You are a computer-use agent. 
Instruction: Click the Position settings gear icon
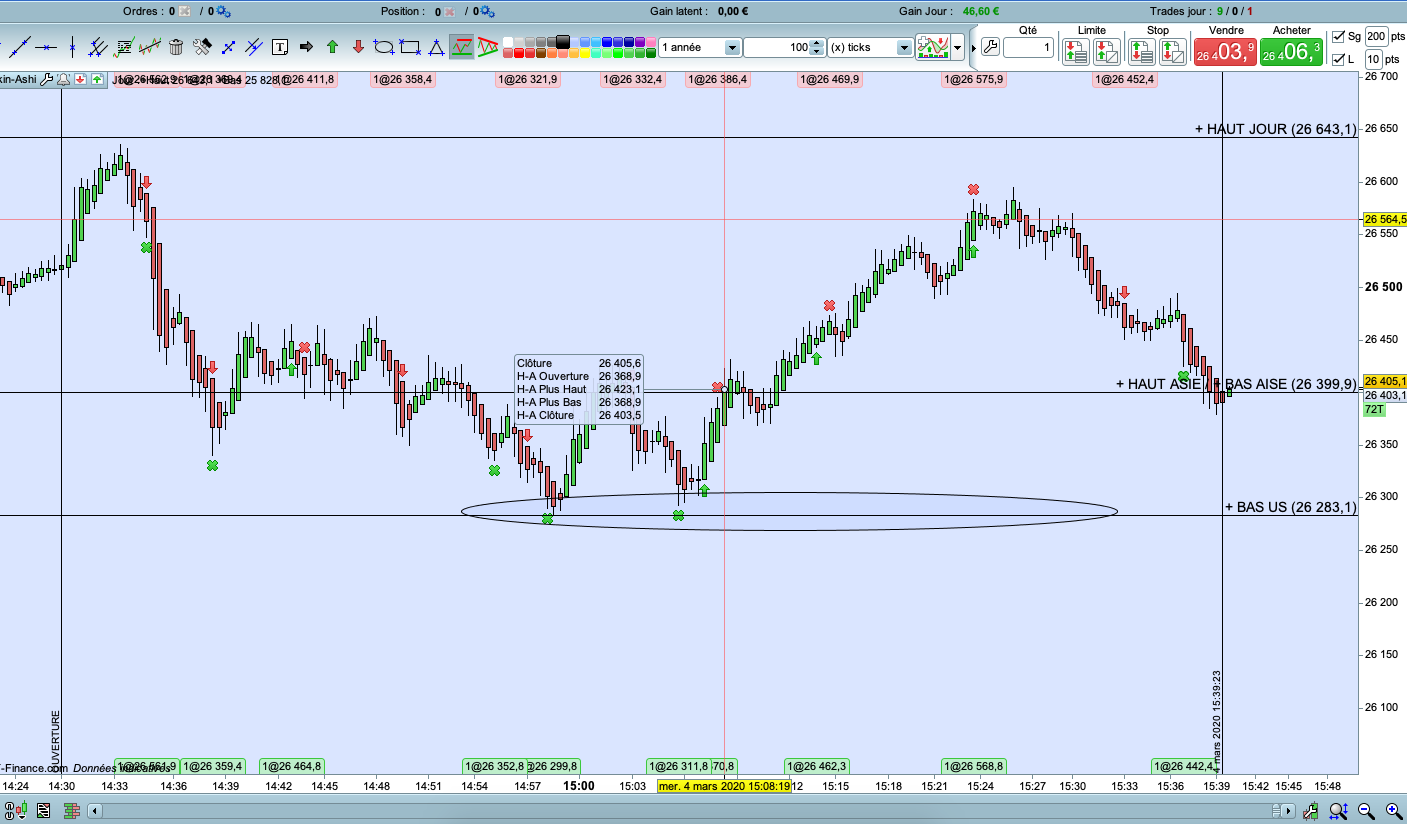pos(488,12)
